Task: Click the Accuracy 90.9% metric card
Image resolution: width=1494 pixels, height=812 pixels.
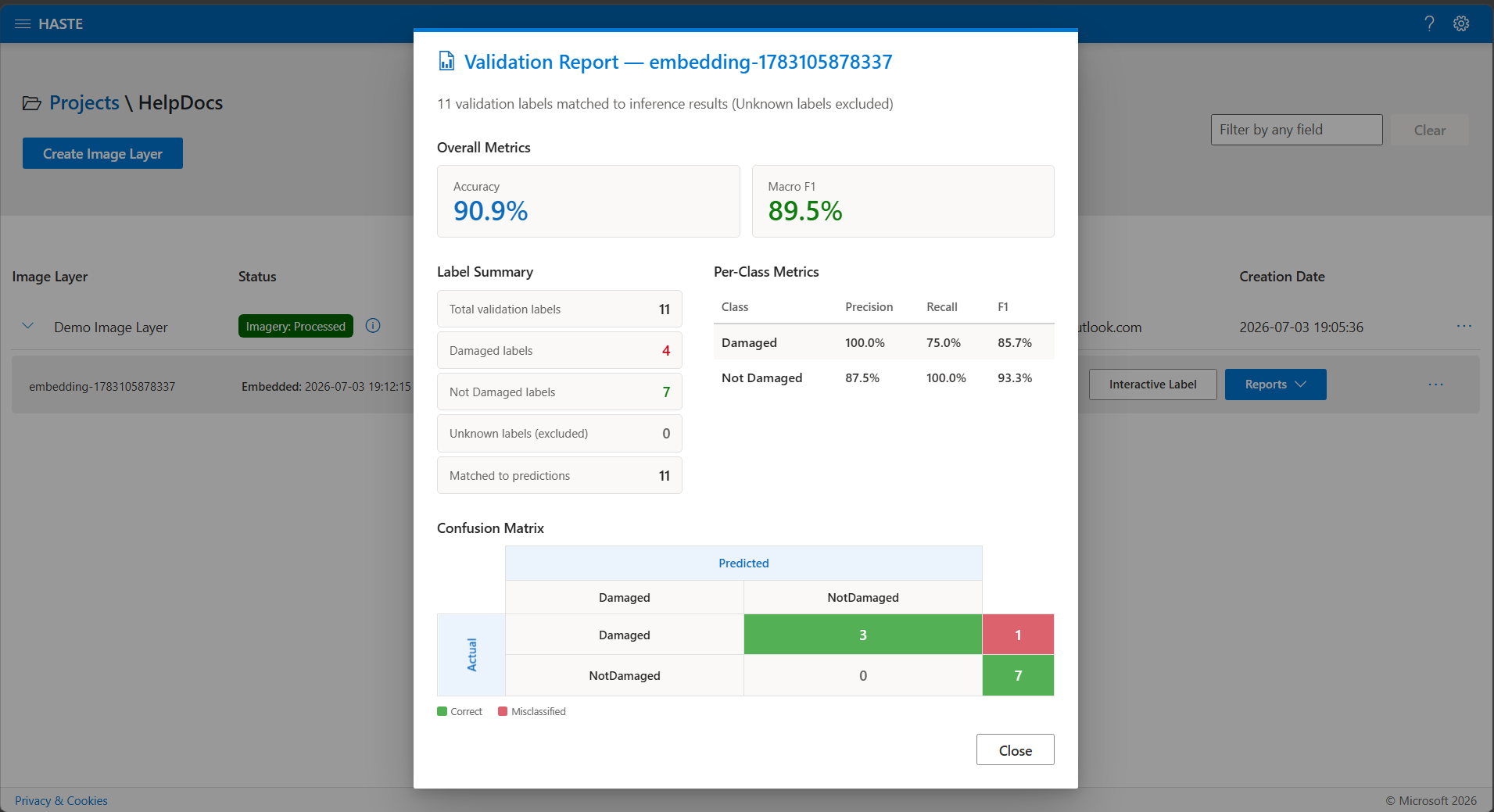Action: (x=588, y=201)
